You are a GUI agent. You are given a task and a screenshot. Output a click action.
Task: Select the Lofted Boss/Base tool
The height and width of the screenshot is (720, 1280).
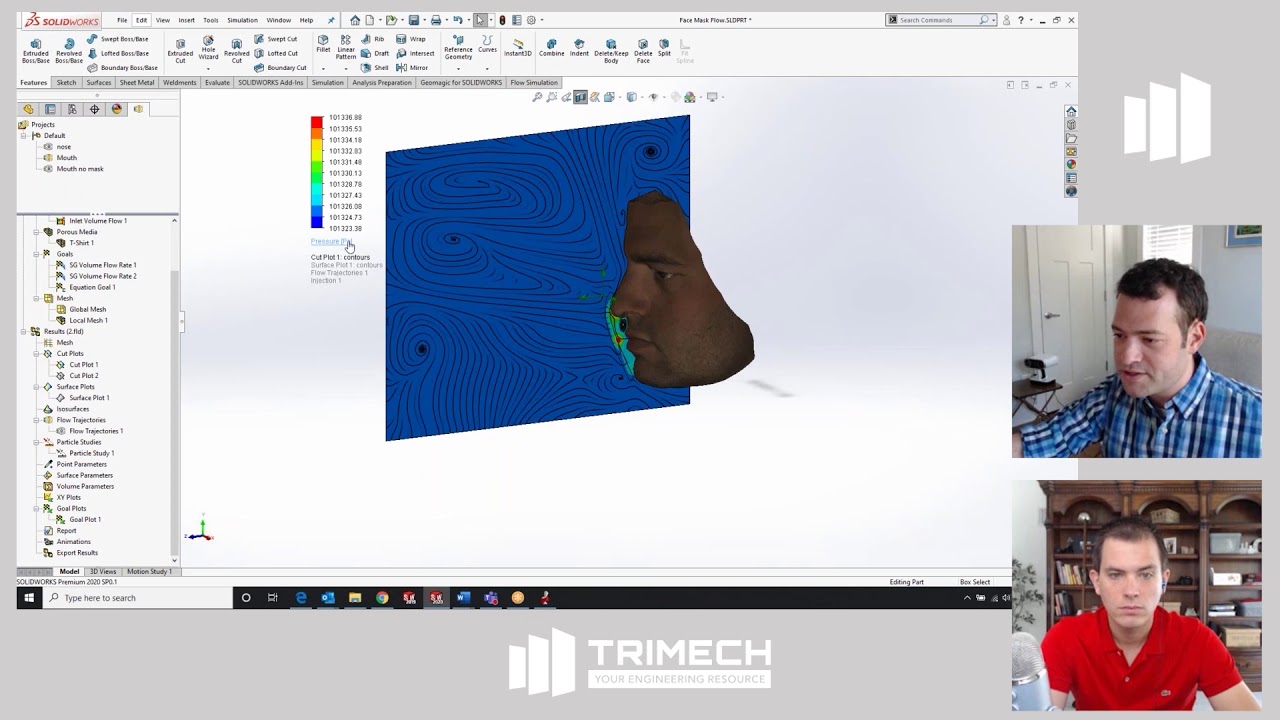[x=117, y=53]
